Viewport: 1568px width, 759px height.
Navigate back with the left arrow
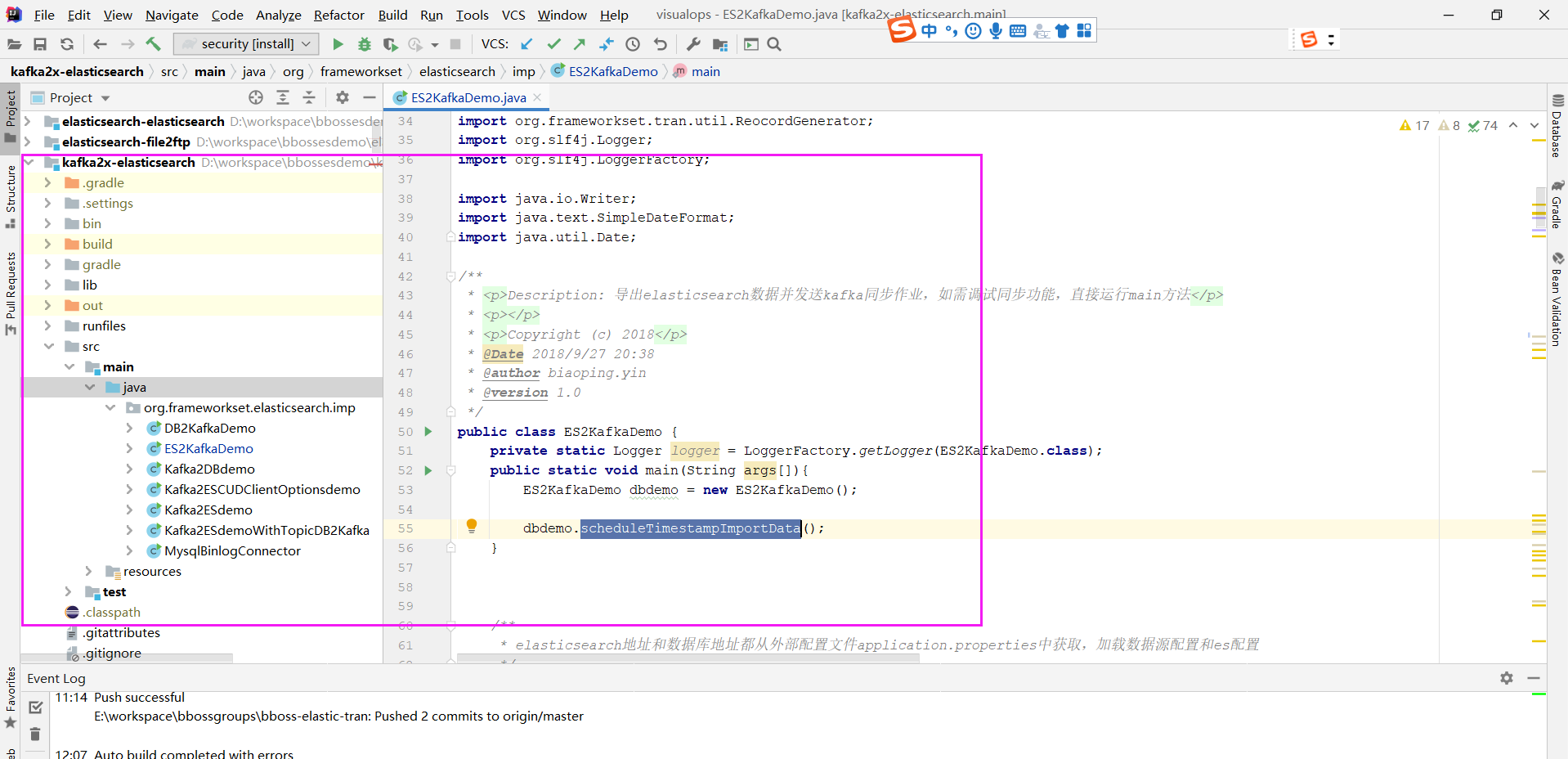coord(100,44)
